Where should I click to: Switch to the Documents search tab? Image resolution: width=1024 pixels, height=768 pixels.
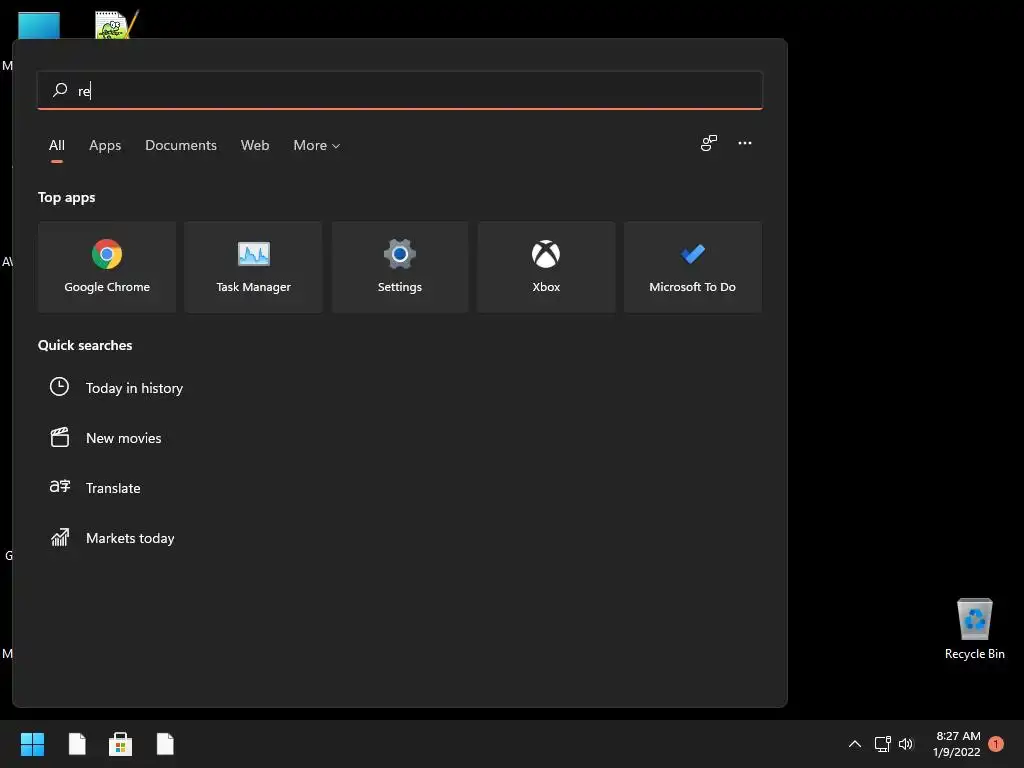[x=181, y=146]
